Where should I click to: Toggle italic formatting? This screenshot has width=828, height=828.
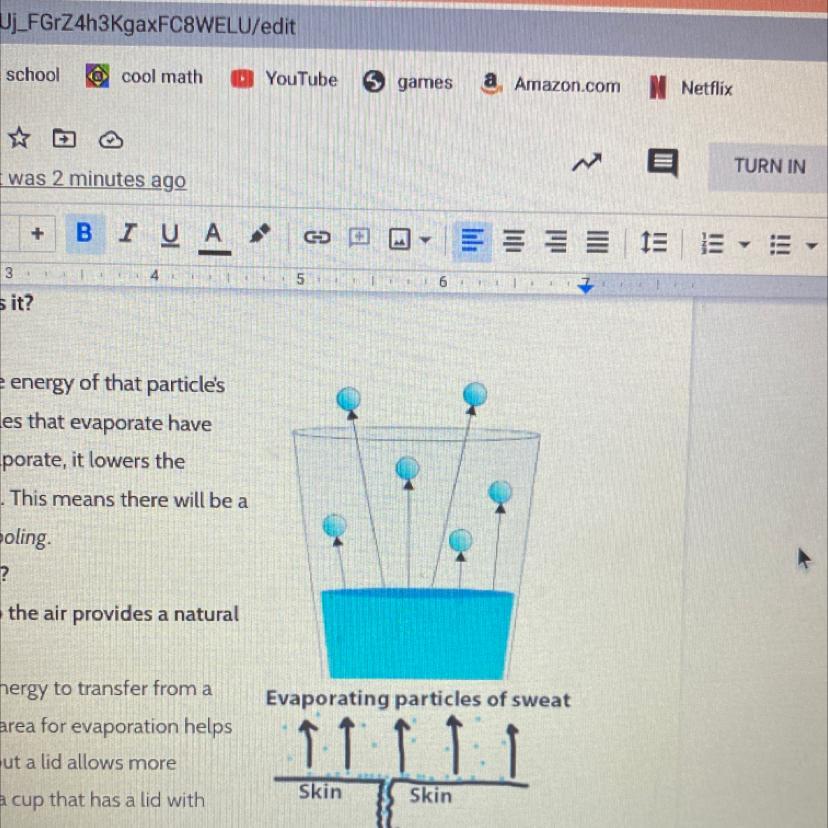click(x=127, y=234)
